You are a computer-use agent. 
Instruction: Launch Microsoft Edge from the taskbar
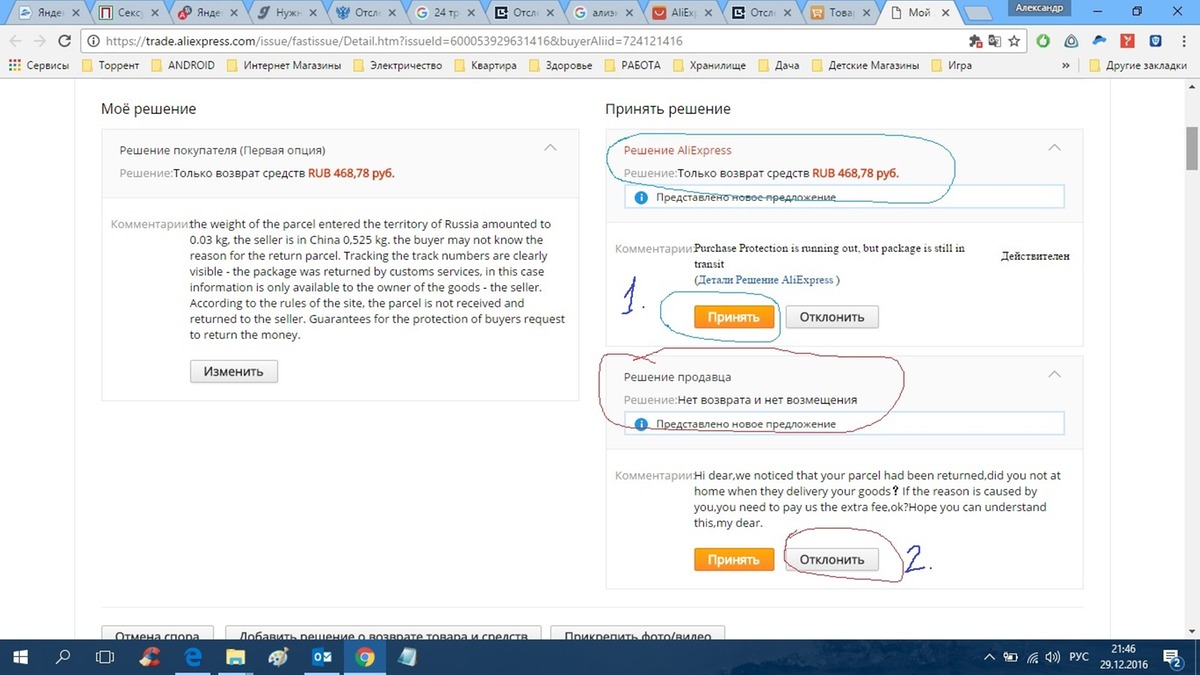[x=193, y=657]
